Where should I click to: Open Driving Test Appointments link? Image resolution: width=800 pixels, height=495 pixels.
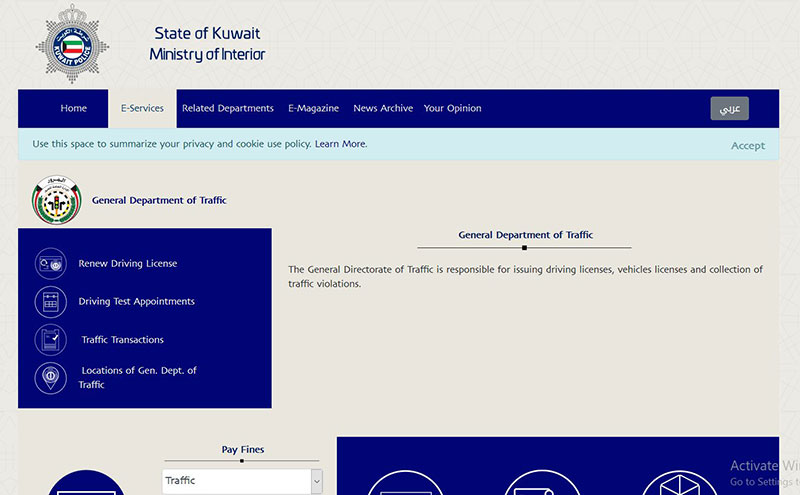coord(136,302)
